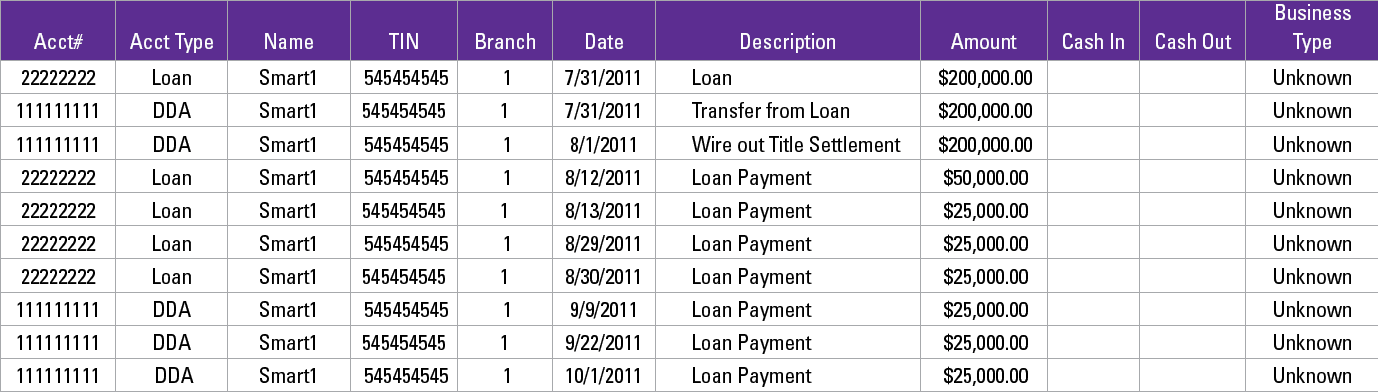Screen dimensions: 1378x392
Task: Click the 7/31/2011 date in the Loan row
Action: [x=604, y=78]
